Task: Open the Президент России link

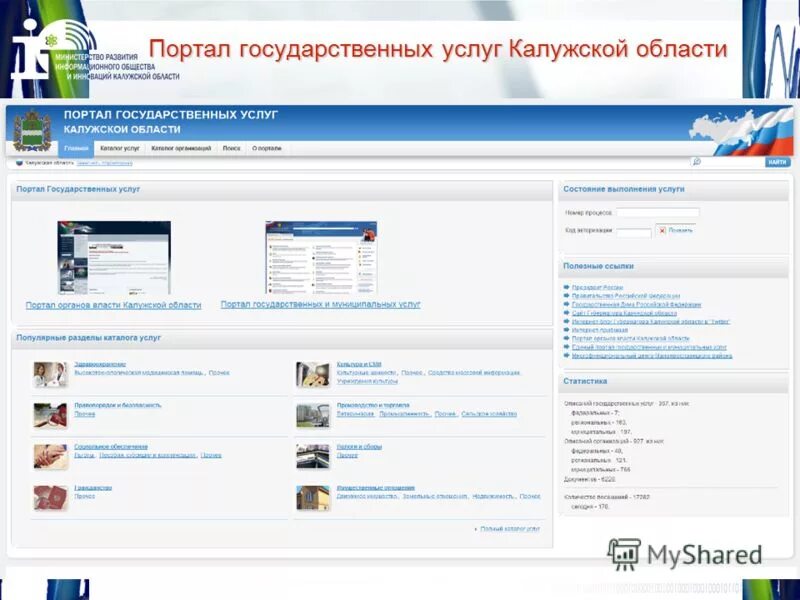Action: [598, 288]
